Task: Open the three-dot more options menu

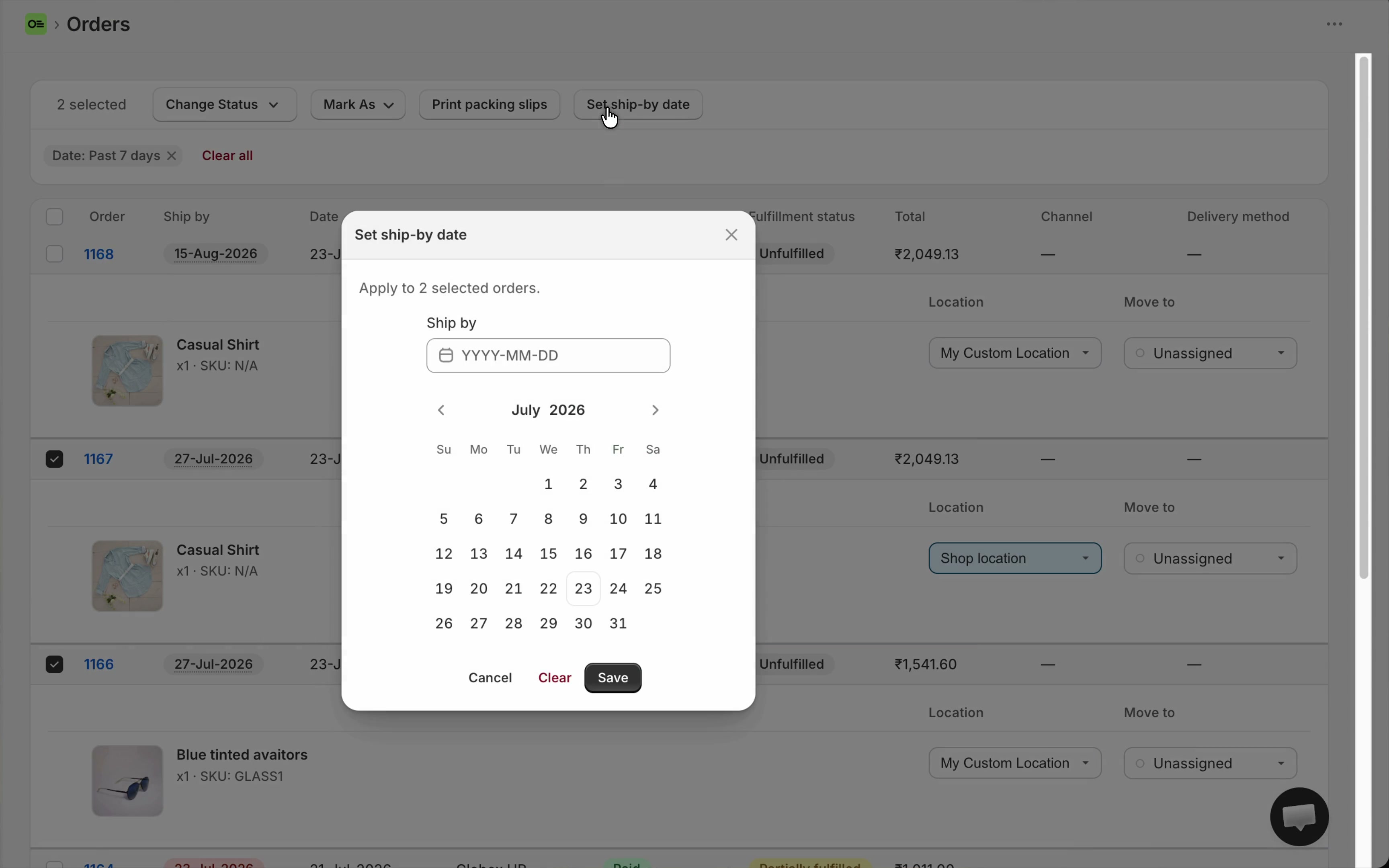Action: [1334, 24]
